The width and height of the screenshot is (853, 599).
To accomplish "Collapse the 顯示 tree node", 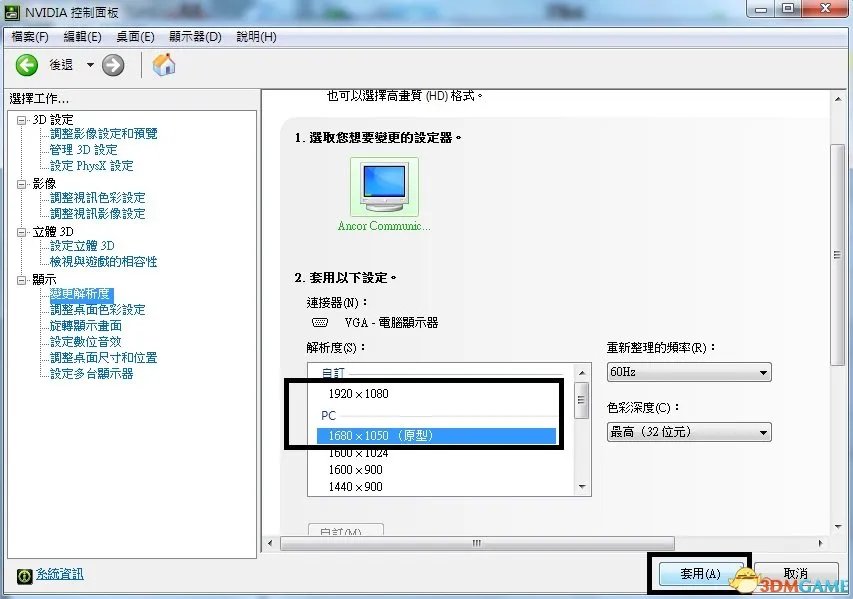I will click(22, 280).
